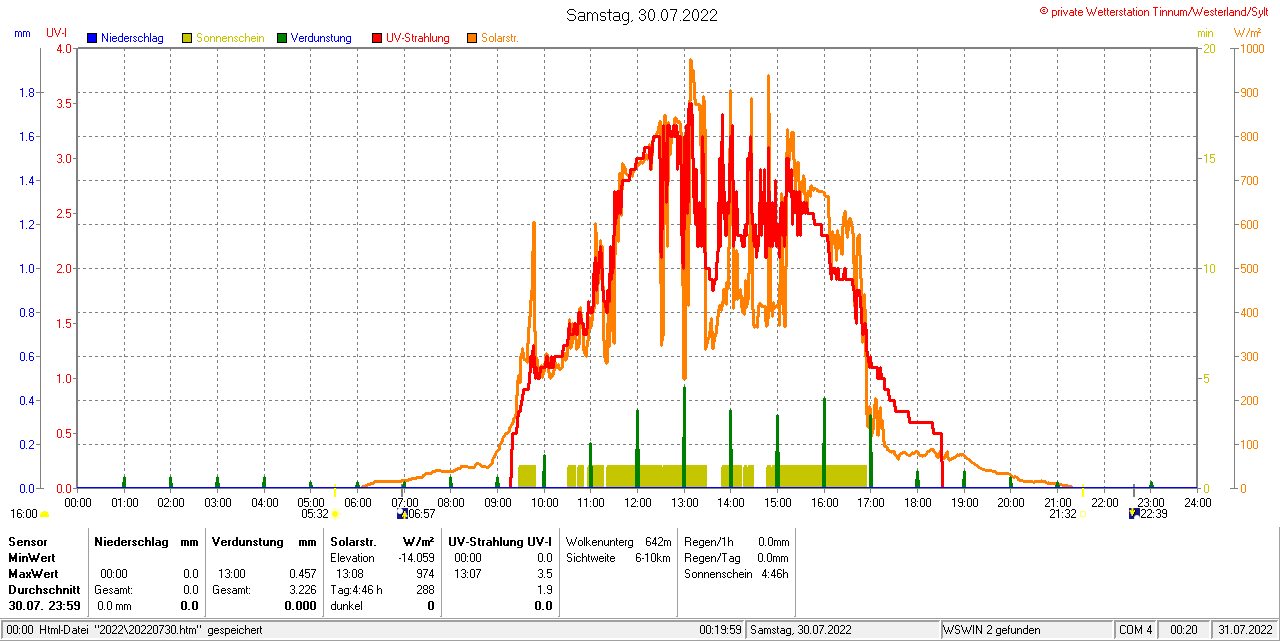This screenshot has height=641, width=1280.
Task: Click the Elevation value -14.059
Action: pos(417,558)
